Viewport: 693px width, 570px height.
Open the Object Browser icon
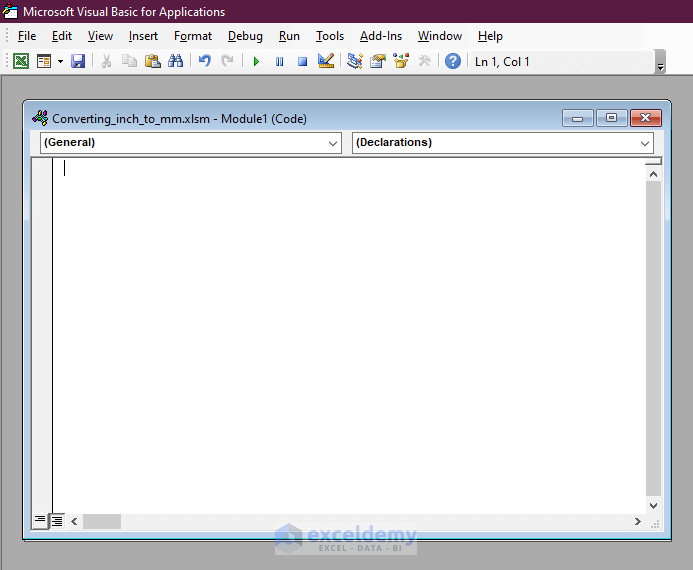[x=401, y=61]
